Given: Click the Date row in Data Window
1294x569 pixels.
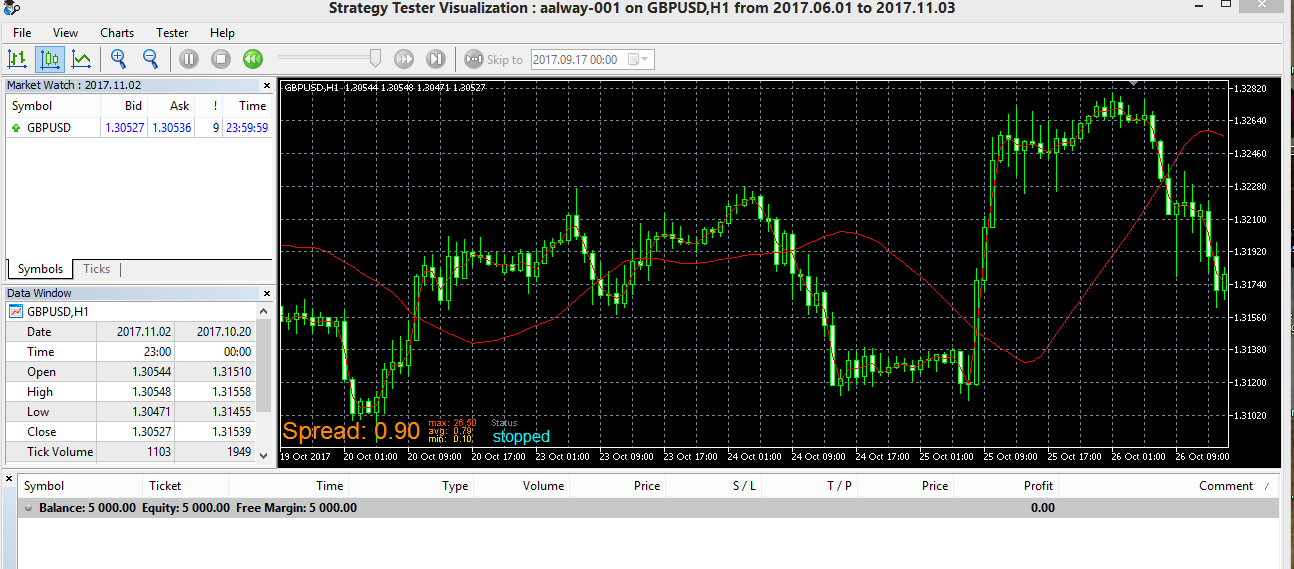Looking at the screenshot, I should [x=131, y=332].
